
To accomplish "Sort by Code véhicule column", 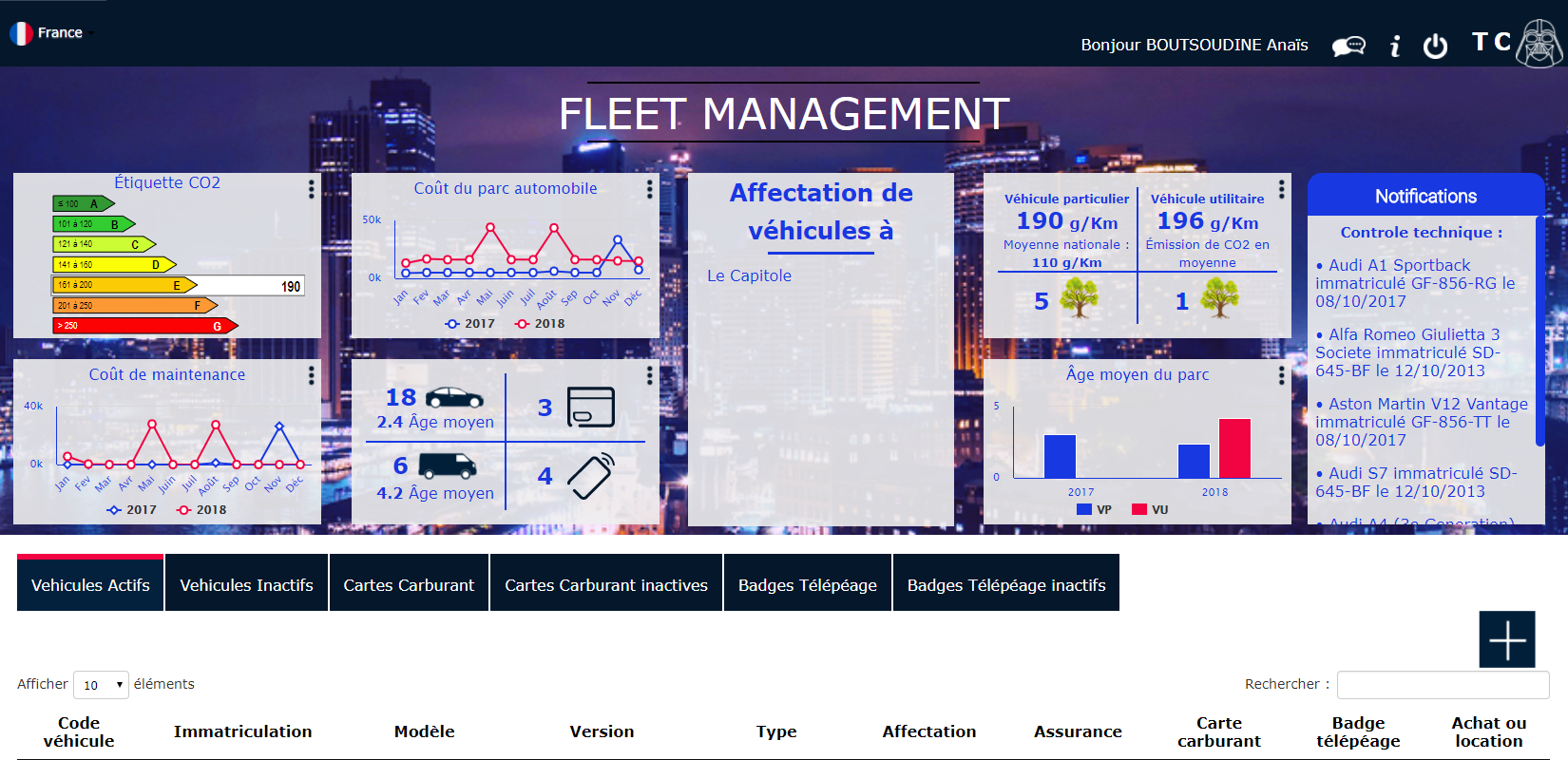I will coord(79,731).
